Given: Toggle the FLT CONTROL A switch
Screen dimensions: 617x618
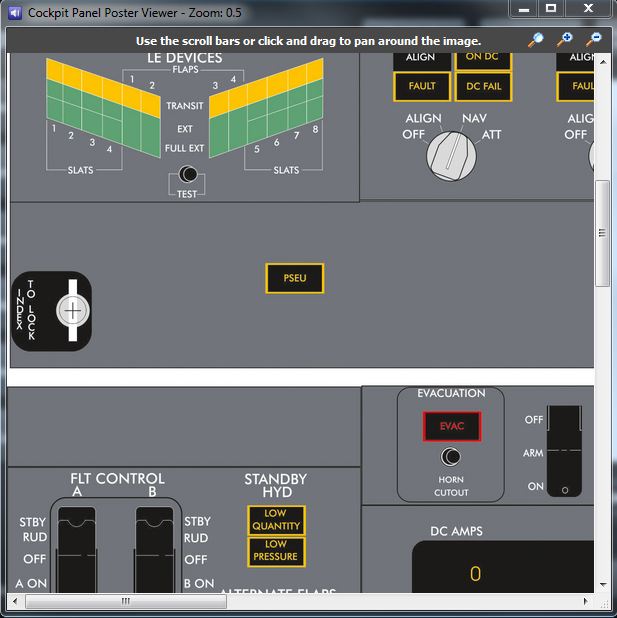Looking at the screenshot, I should (x=76, y=549).
